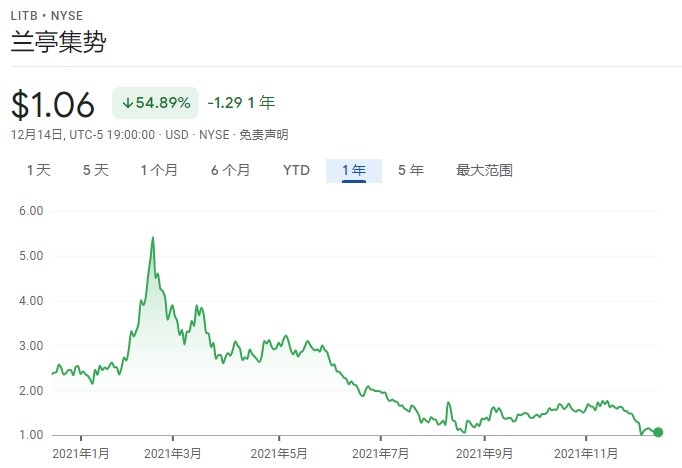Click the $1.06 current price
The image size is (682, 468).
tap(53, 104)
